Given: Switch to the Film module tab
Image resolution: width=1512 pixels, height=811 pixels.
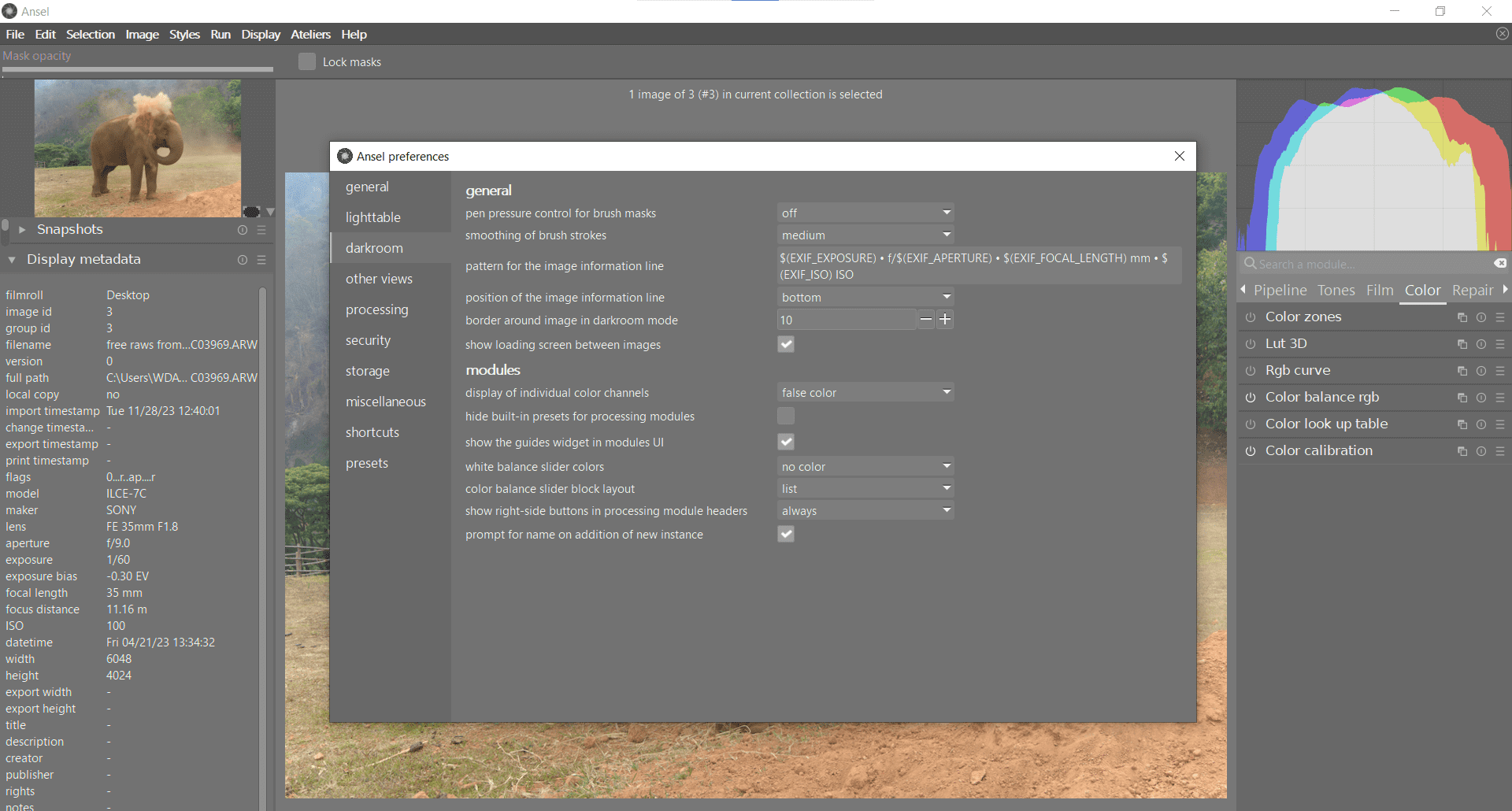Looking at the screenshot, I should point(1380,291).
